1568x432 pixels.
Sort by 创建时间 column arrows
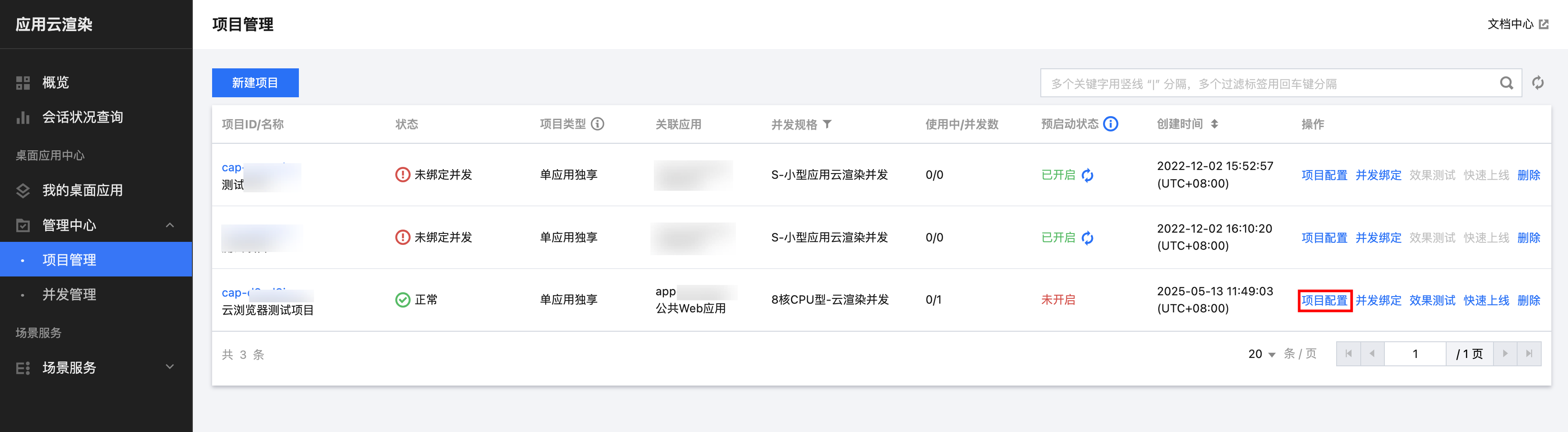[1214, 124]
